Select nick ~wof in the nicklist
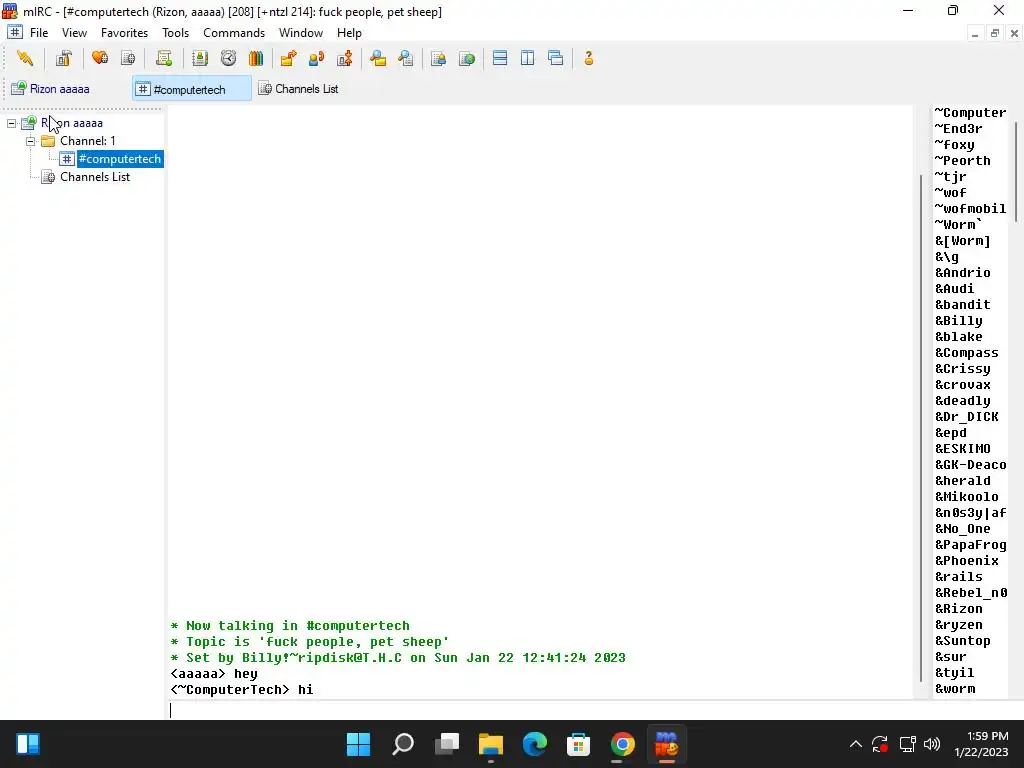 (950, 193)
